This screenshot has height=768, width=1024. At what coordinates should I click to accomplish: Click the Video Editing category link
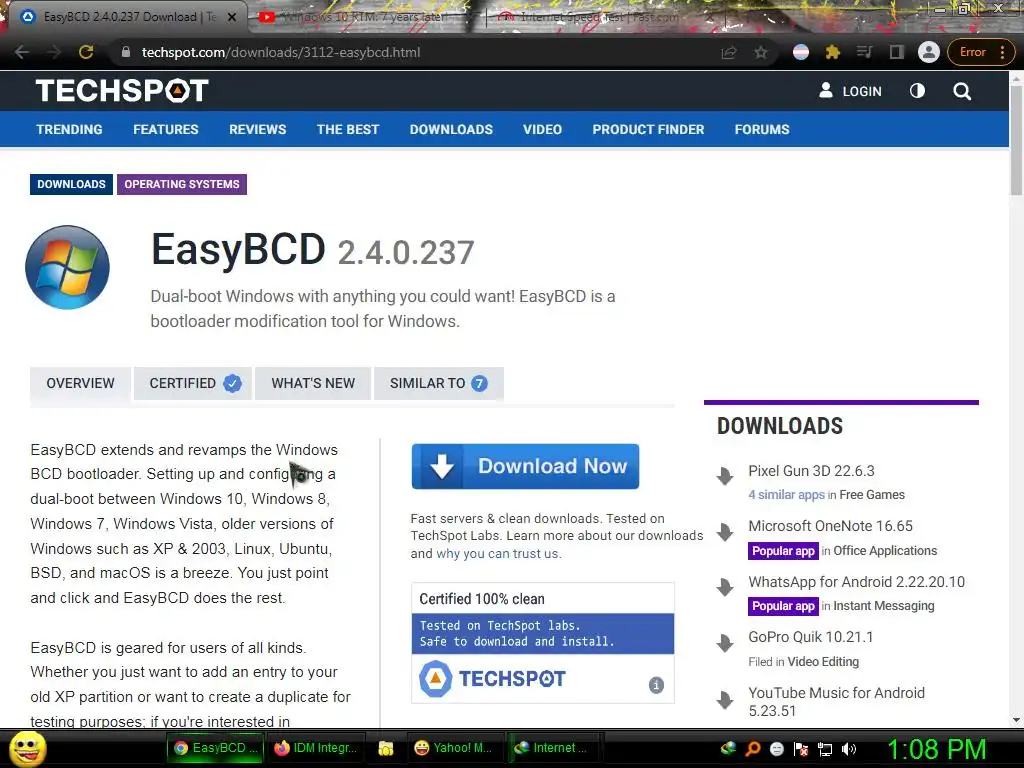823,662
